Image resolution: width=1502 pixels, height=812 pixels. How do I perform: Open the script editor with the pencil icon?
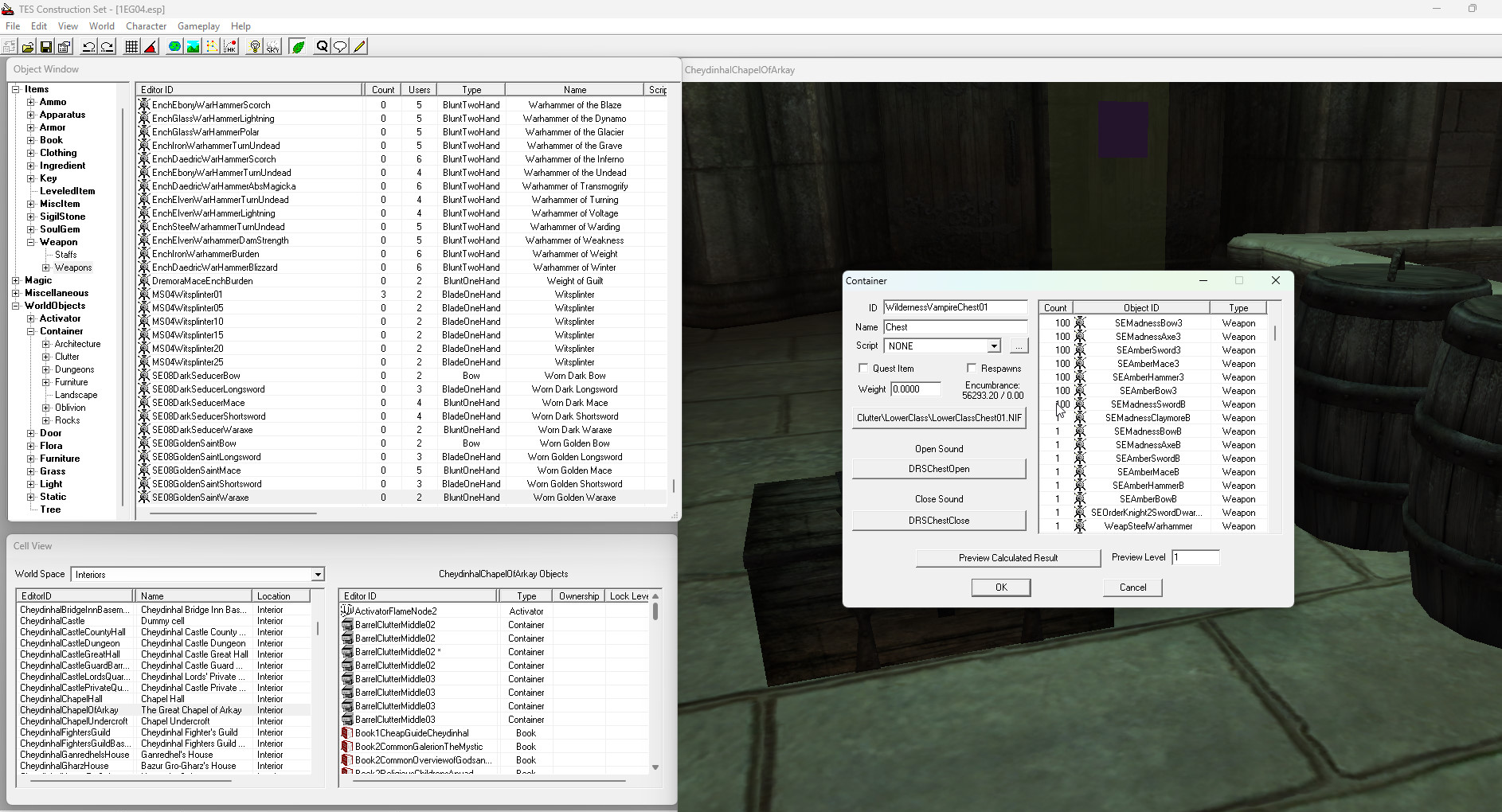click(359, 47)
